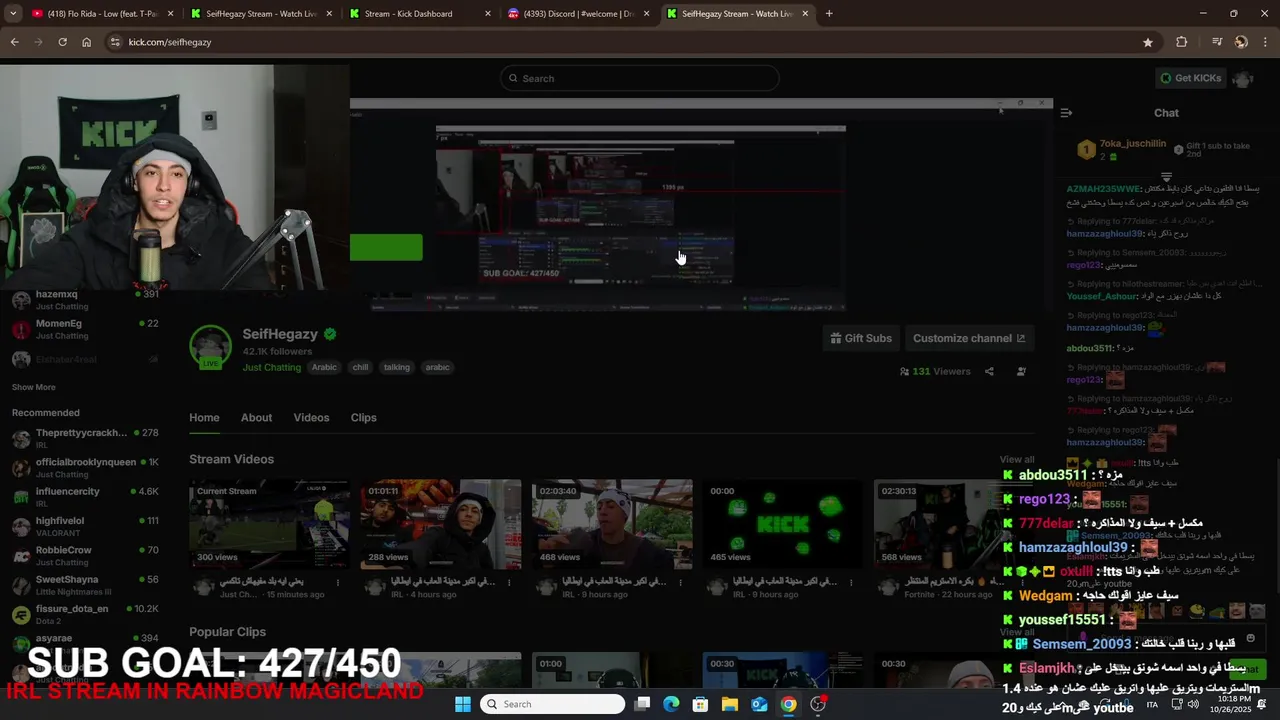Open Chrome media controls icon

pos(1216,42)
